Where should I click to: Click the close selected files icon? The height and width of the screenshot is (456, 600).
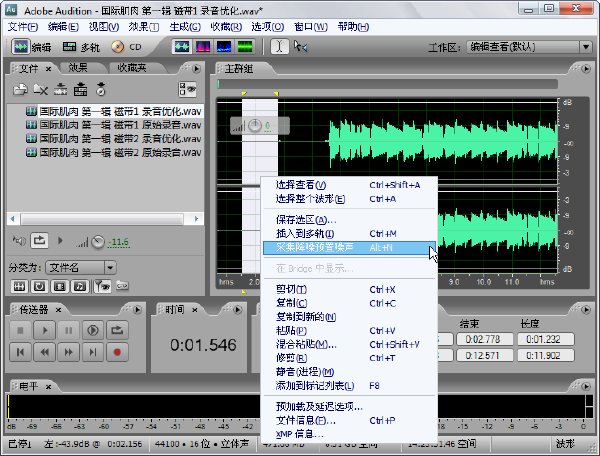point(40,90)
